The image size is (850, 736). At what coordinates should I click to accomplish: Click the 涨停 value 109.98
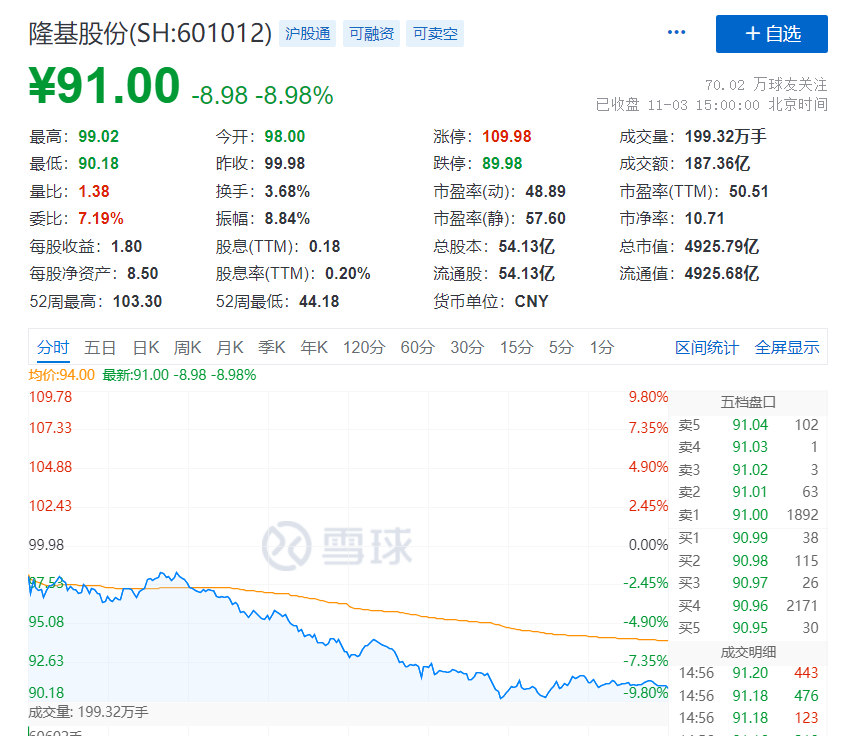(506, 136)
